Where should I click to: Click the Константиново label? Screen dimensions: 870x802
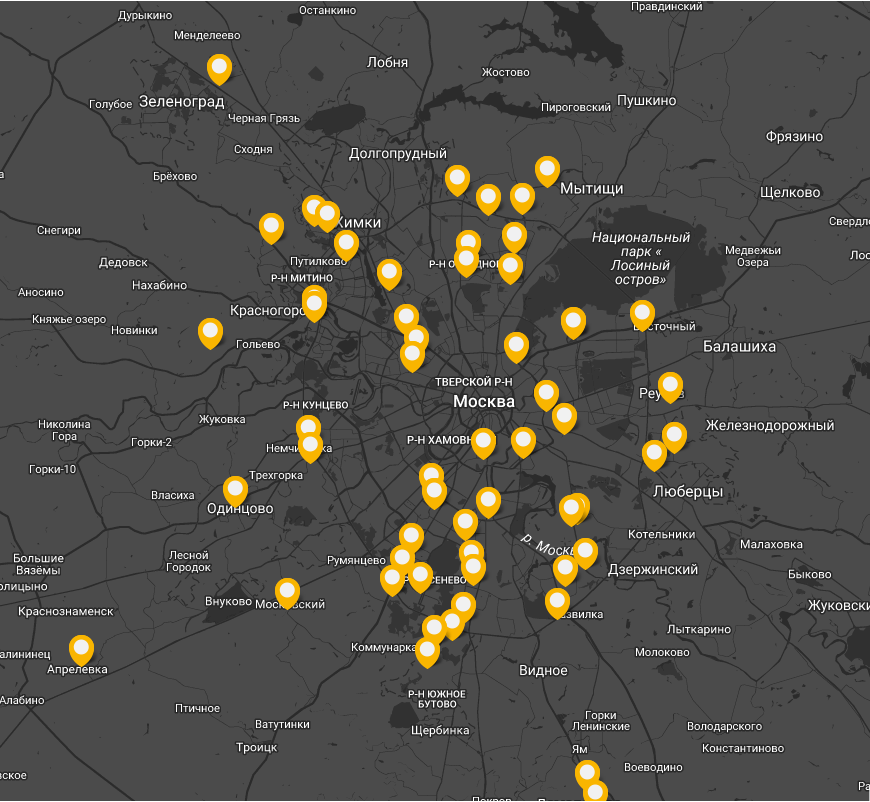tap(743, 749)
